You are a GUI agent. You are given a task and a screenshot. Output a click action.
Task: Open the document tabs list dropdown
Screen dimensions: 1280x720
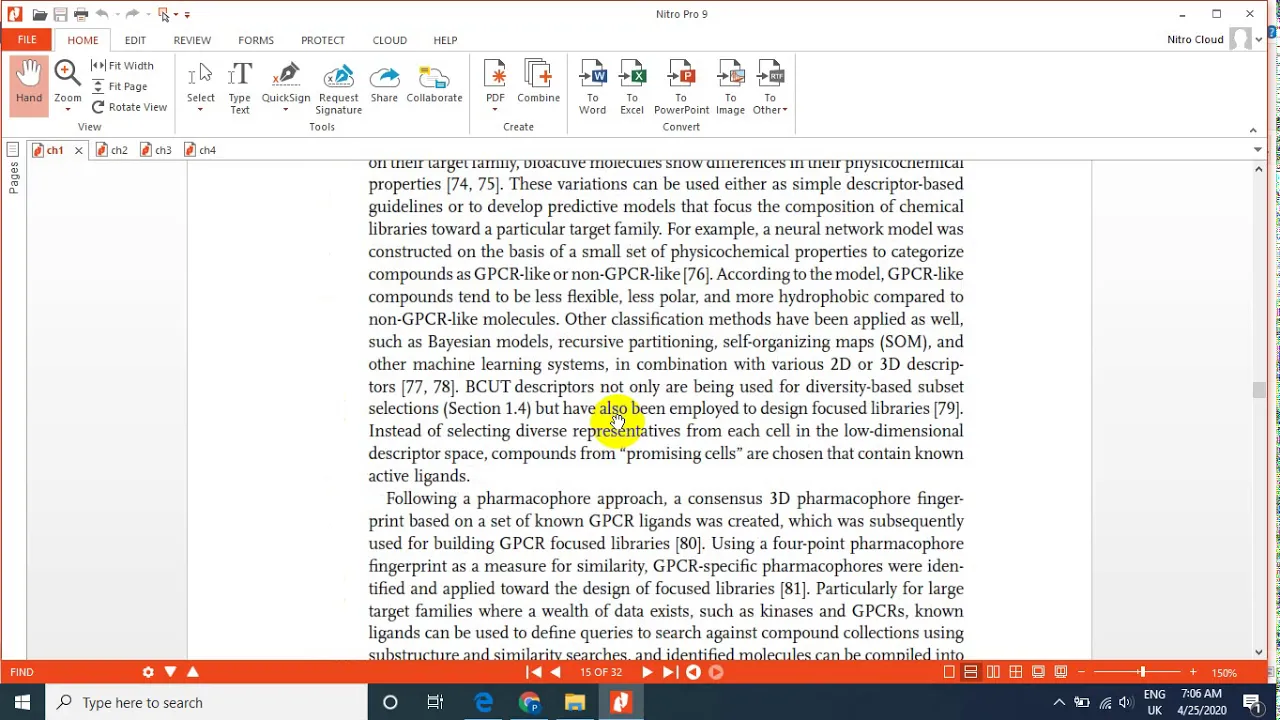pos(1258,150)
